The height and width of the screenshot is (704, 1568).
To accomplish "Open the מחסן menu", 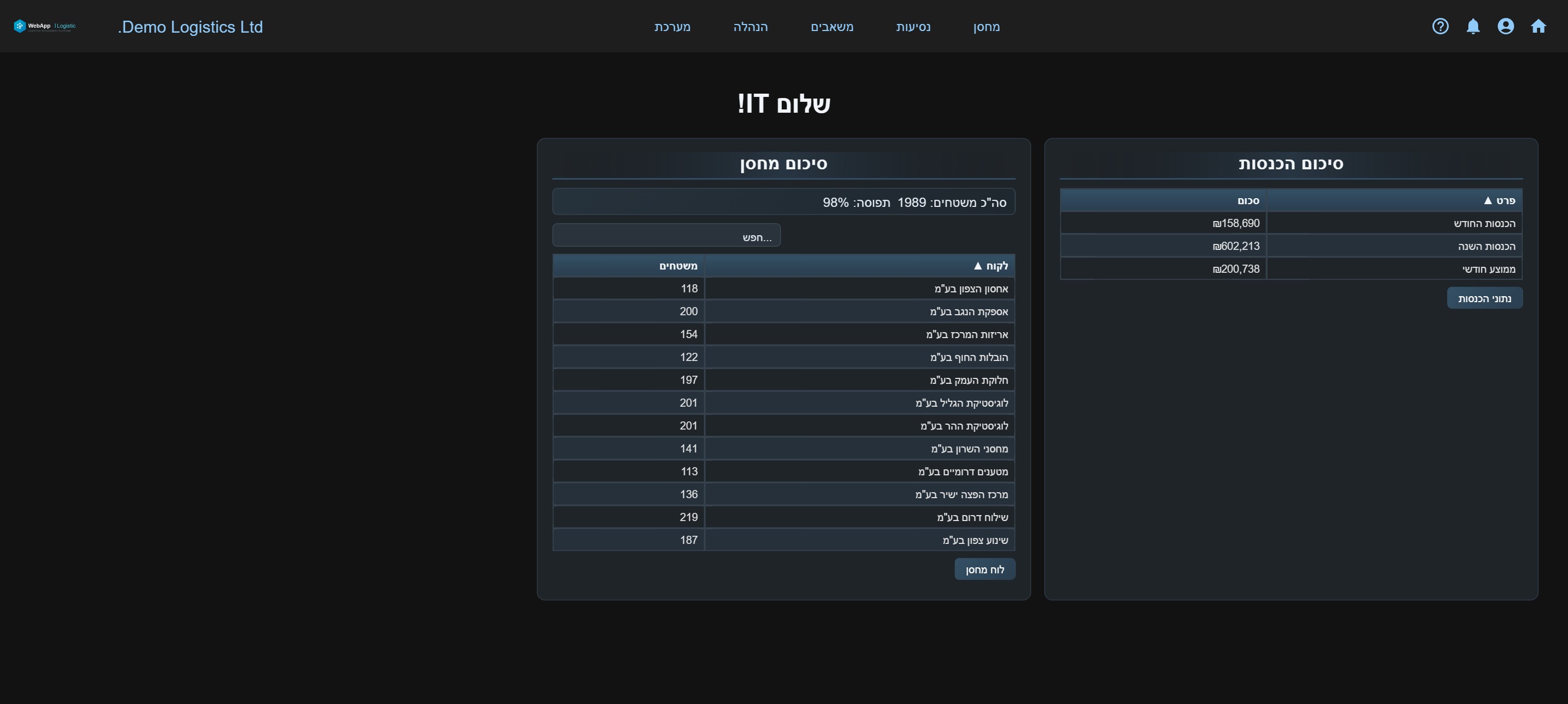I will (986, 27).
